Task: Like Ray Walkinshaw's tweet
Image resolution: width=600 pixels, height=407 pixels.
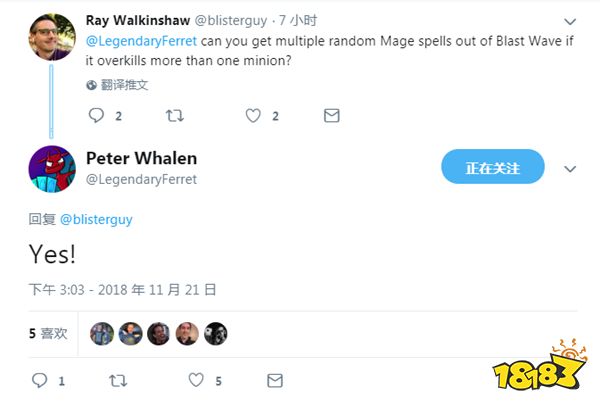Action: 253,115
